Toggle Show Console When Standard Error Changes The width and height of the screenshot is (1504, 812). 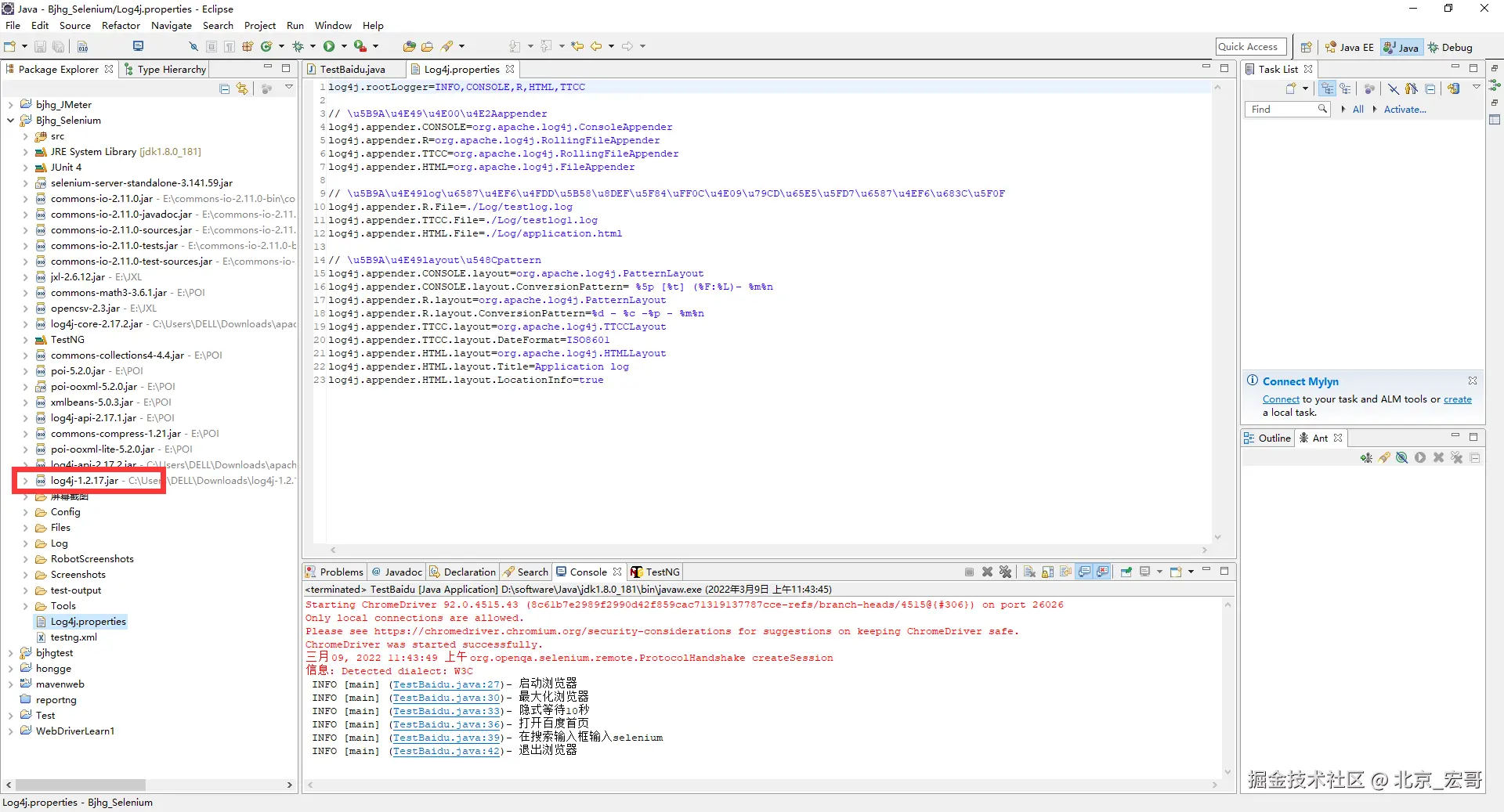point(1103,572)
